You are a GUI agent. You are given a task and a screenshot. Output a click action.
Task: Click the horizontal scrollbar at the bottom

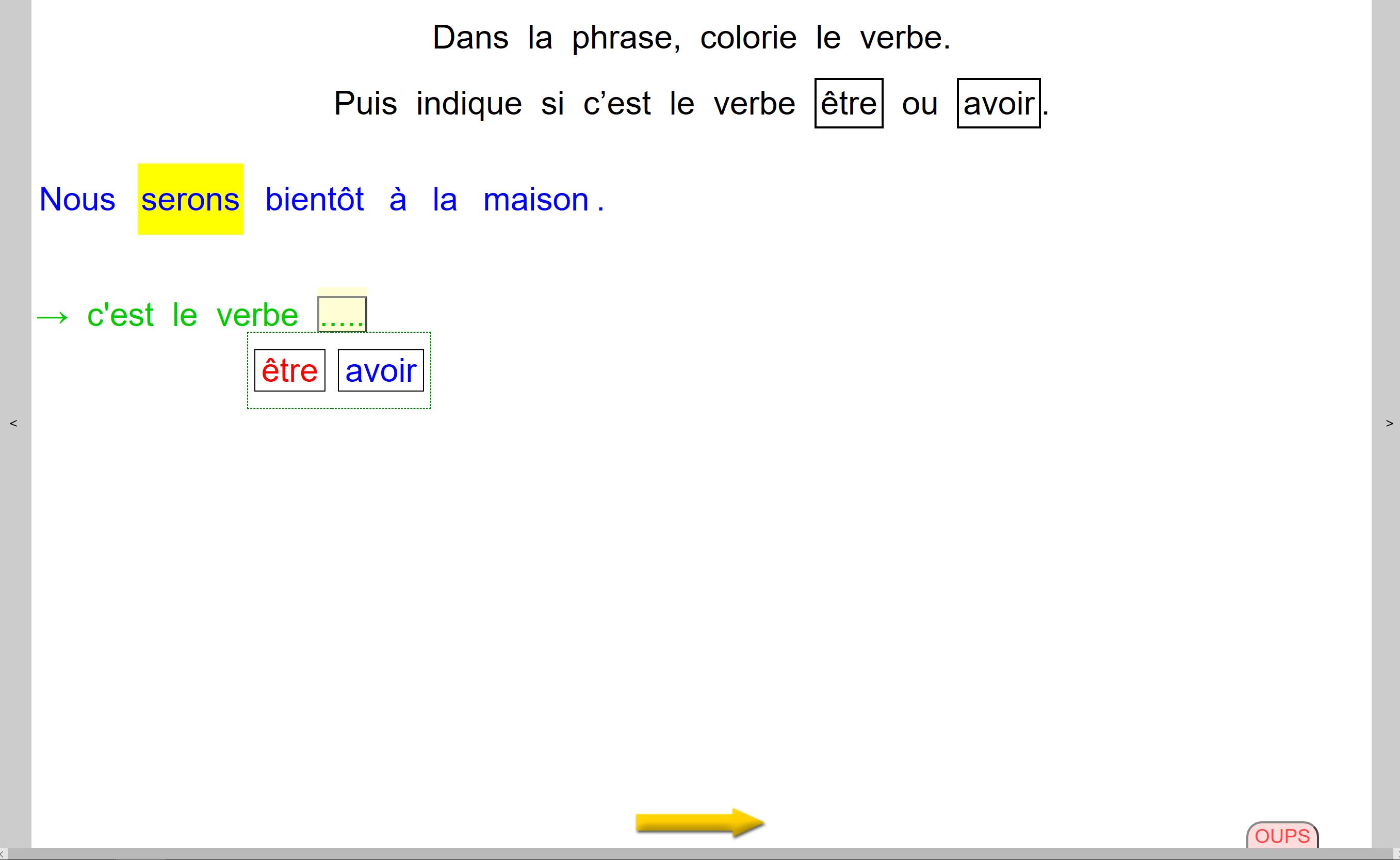coord(700,854)
